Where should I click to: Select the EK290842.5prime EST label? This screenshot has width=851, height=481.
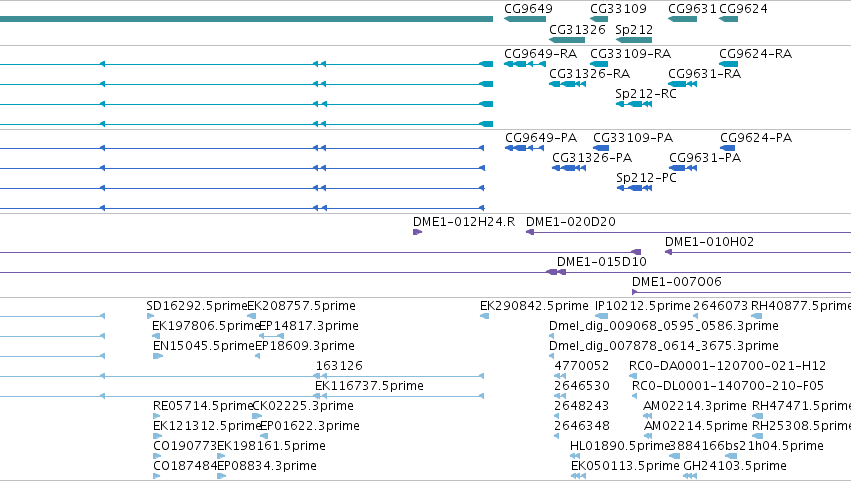(534, 306)
